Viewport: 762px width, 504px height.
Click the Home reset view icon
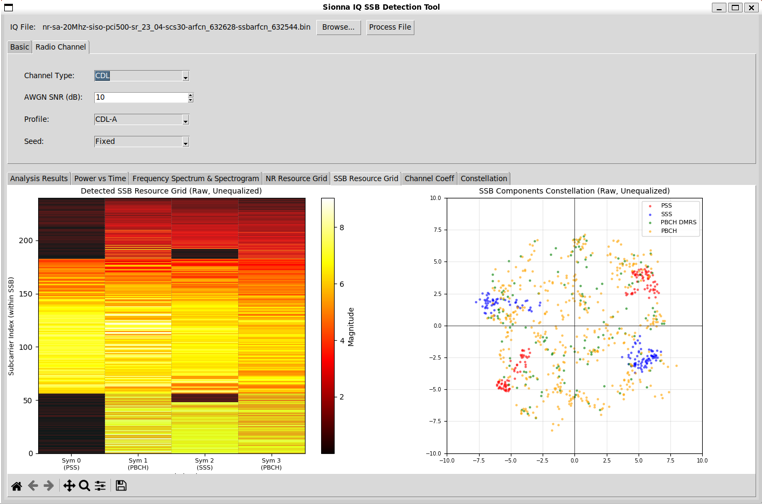[16, 486]
